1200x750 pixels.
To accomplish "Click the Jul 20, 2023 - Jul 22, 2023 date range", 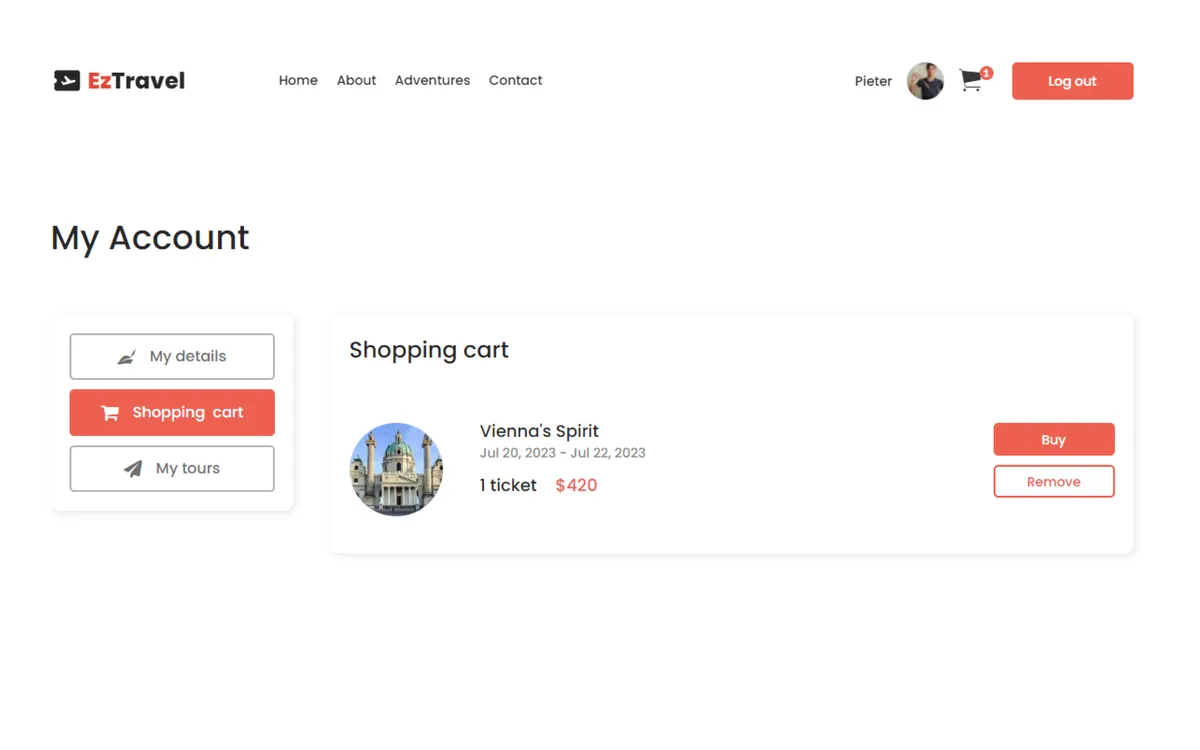I will click(x=562, y=453).
